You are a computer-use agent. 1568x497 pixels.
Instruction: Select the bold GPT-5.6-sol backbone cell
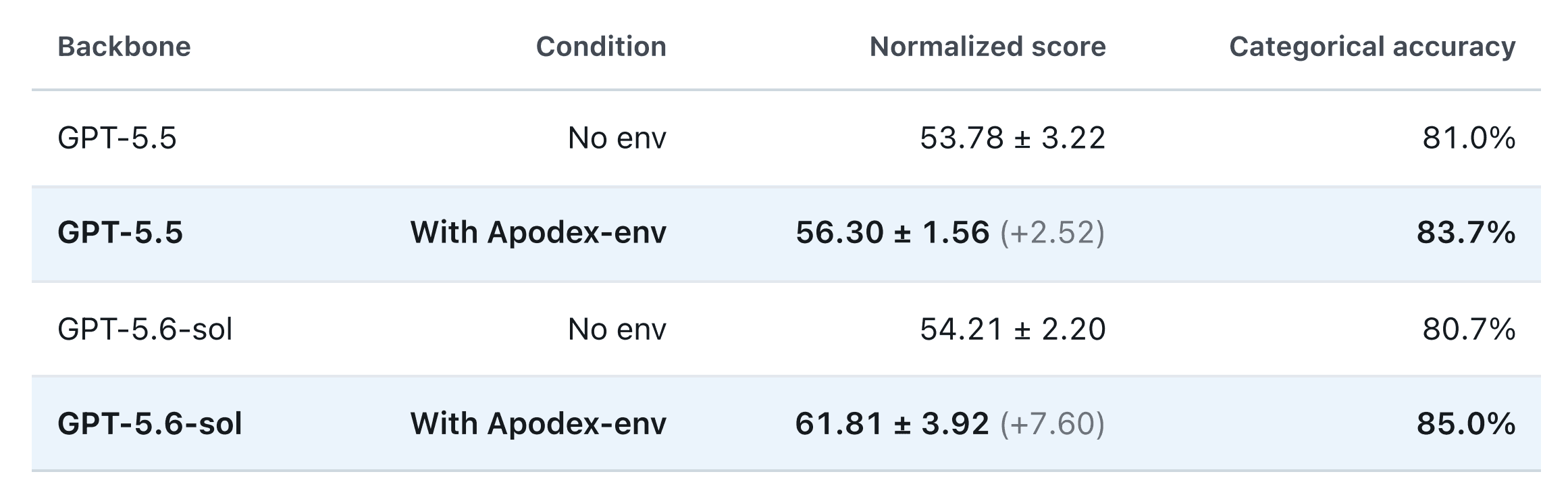pos(149,424)
